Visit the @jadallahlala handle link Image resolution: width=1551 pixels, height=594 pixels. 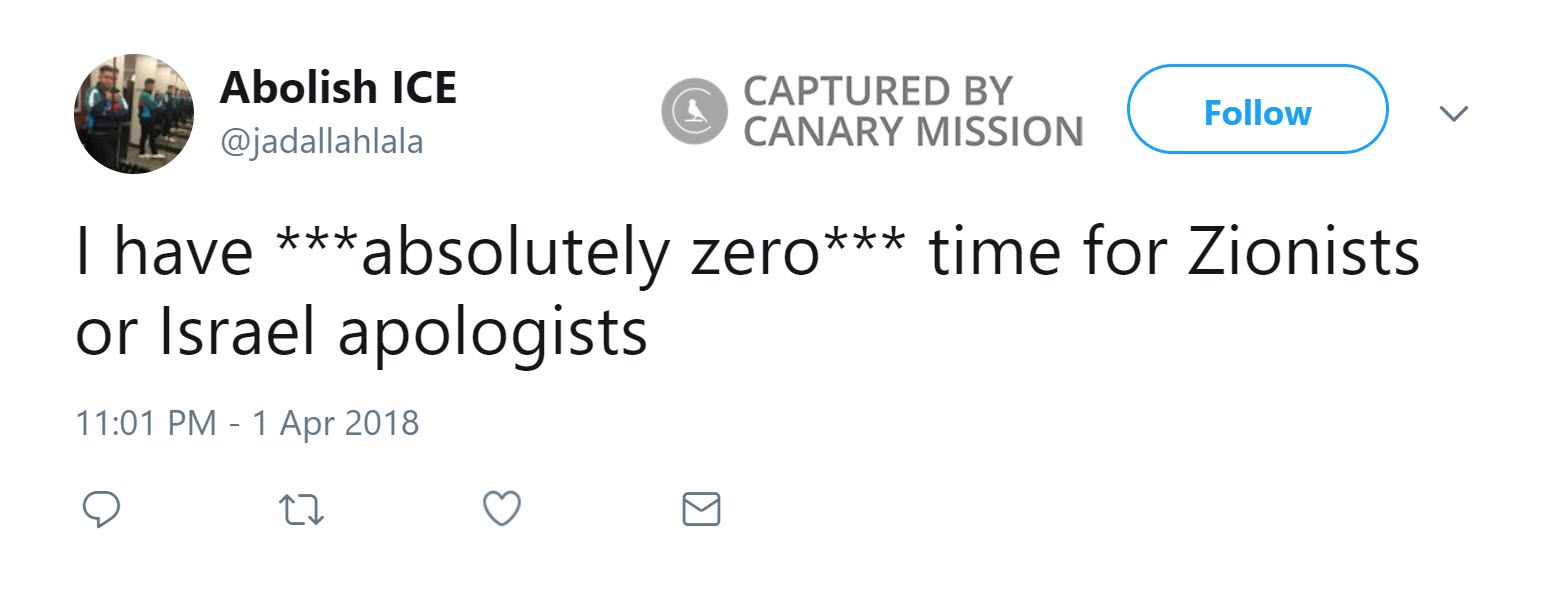pyautogui.click(x=322, y=141)
